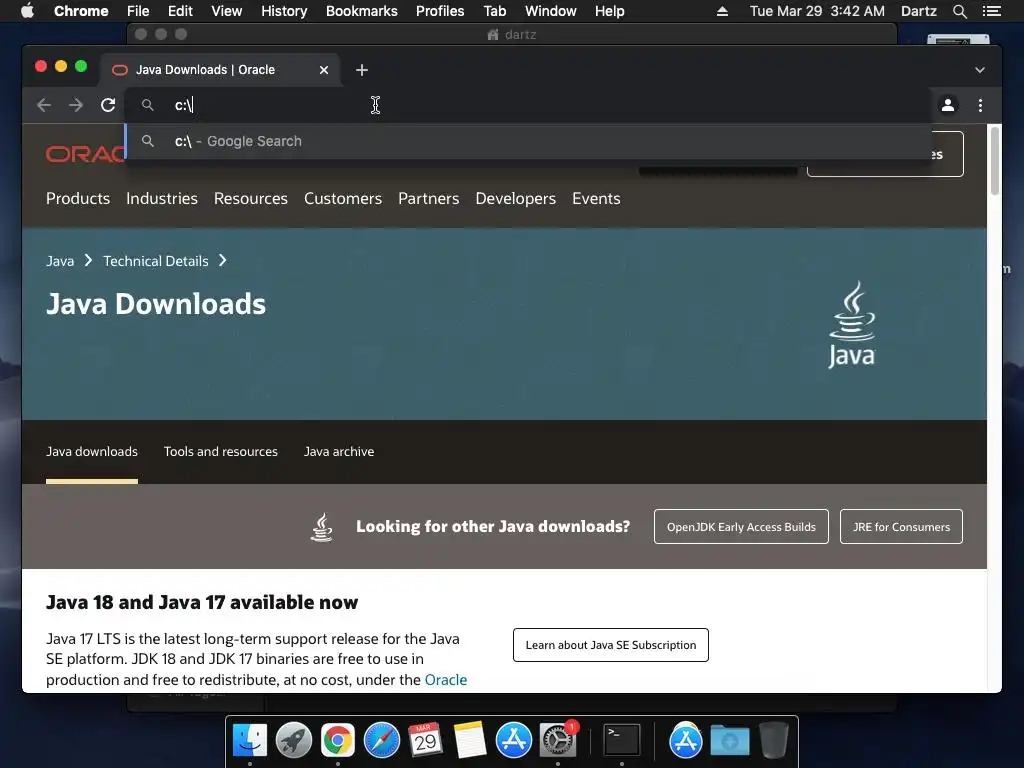Viewport: 1024px width, 768px height.
Task: Open a new tab with plus button
Action: 362,70
